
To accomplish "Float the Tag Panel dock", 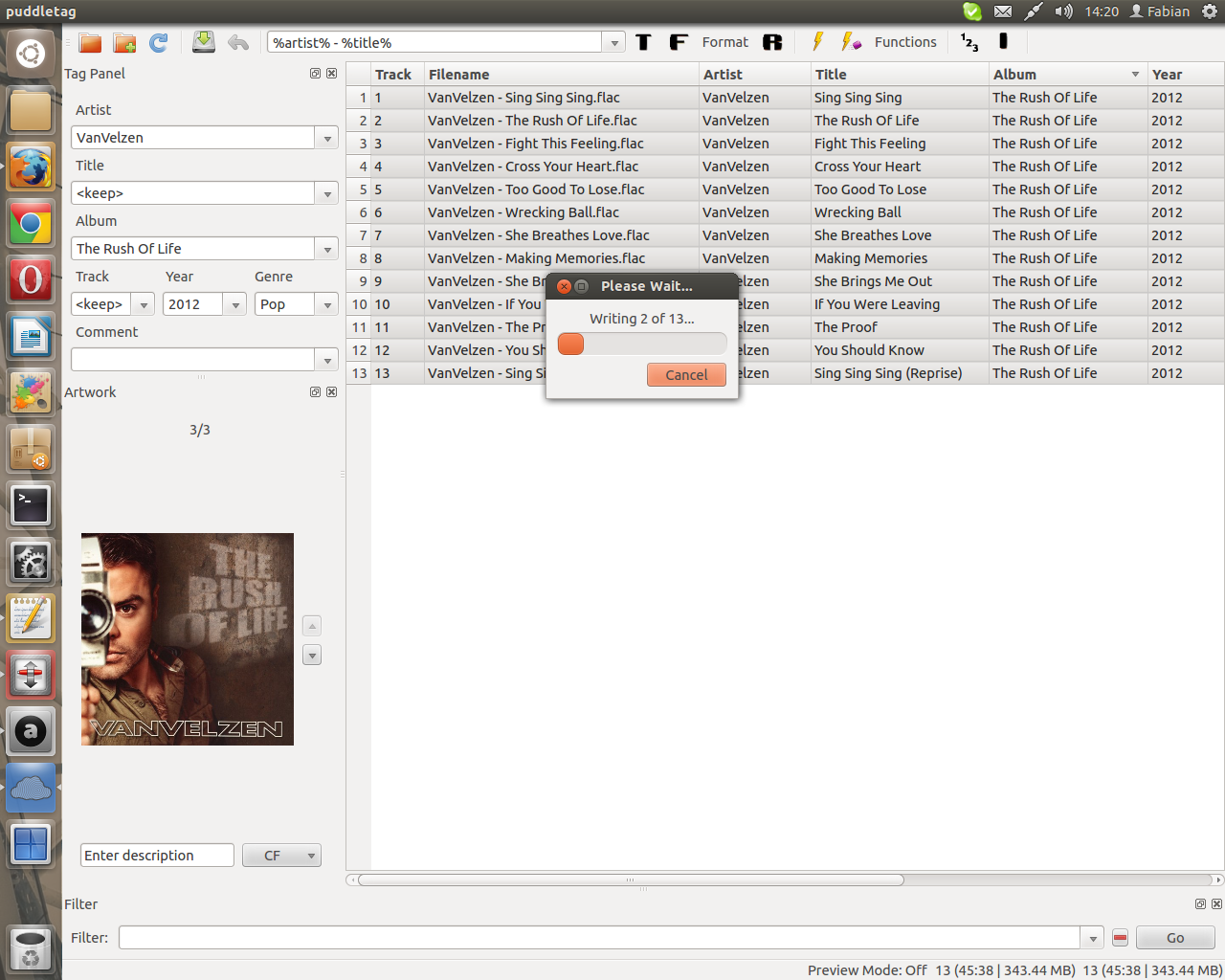I will click(315, 74).
